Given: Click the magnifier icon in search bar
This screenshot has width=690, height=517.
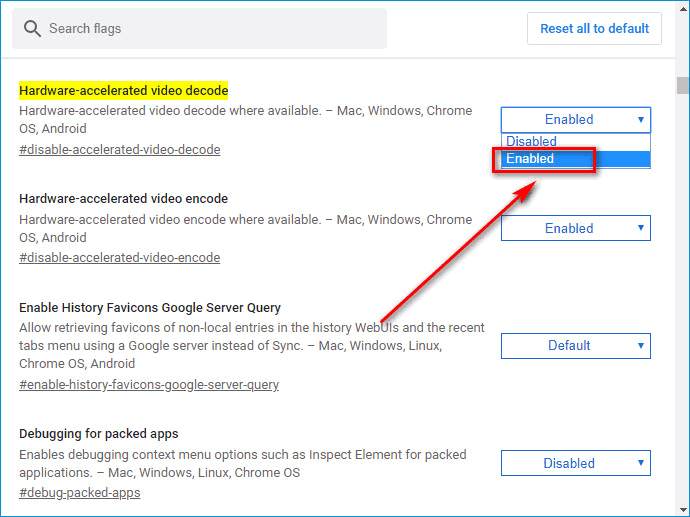Looking at the screenshot, I should tap(31, 29).
